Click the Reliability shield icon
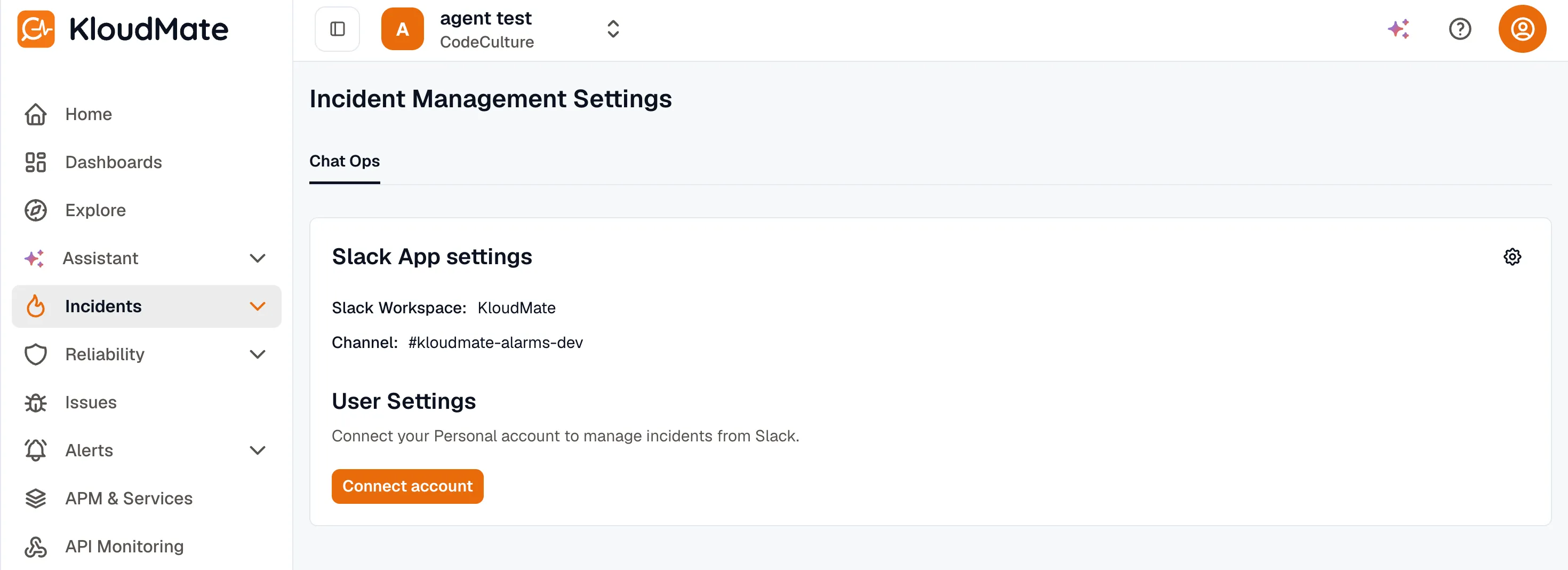Screen dimensions: 1568x570 point(35,354)
